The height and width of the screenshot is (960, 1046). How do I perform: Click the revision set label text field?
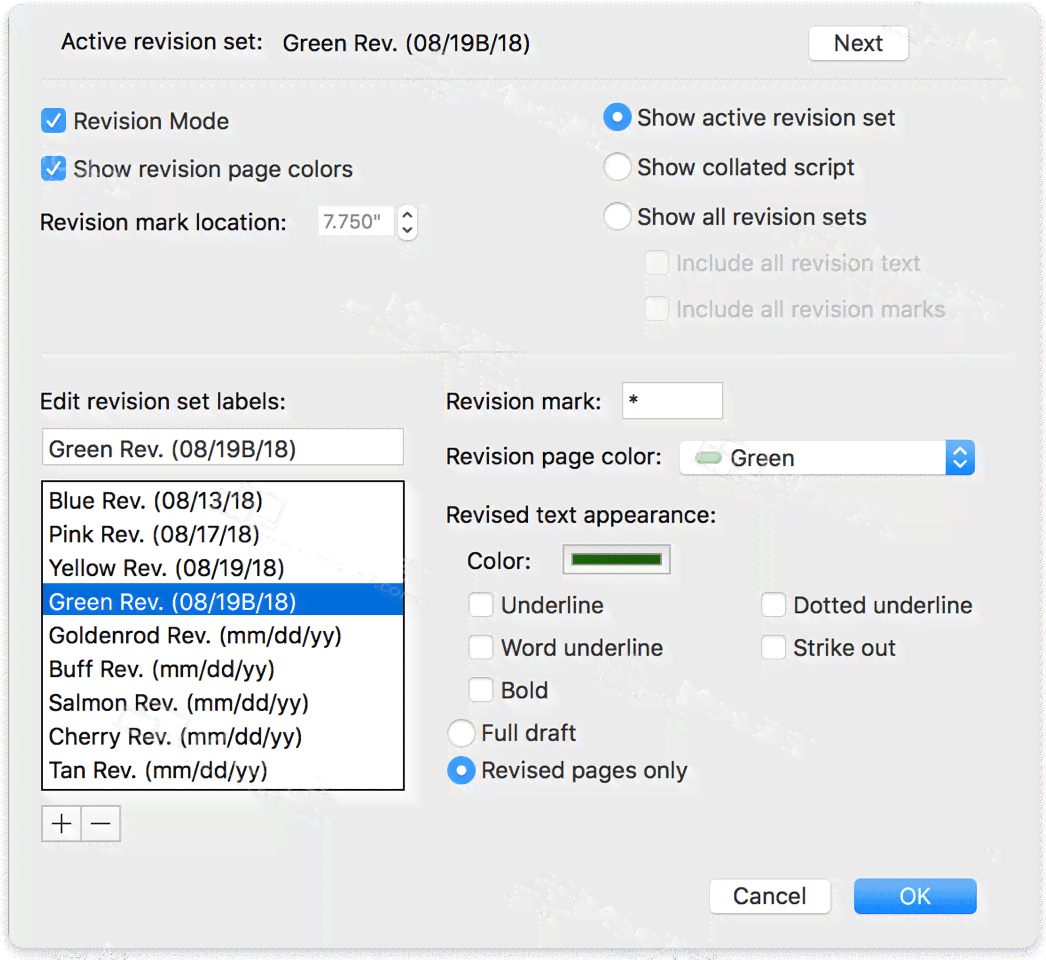coord(223,448)
